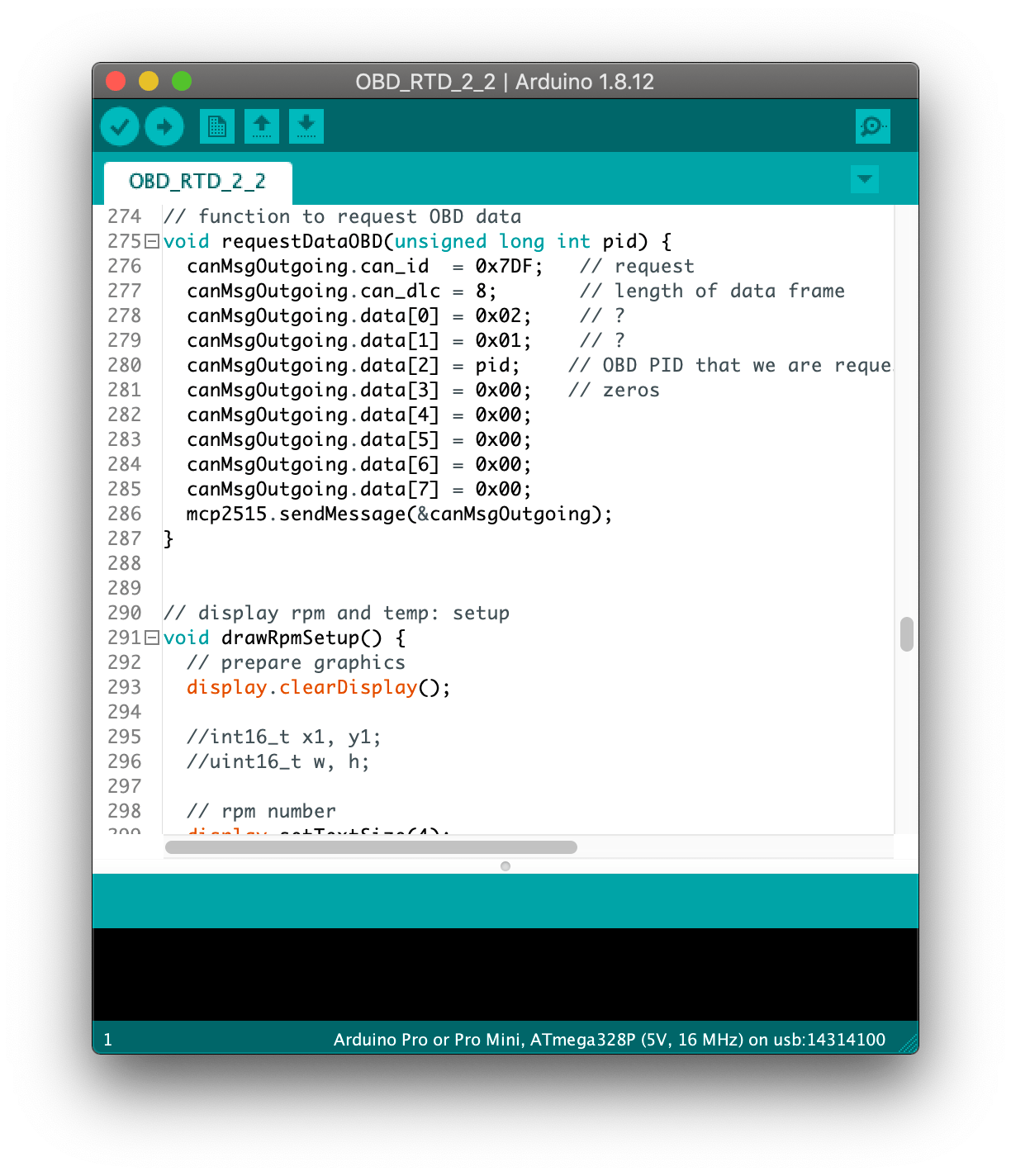Click 'mcp2515.sendMessage' on line 286
This screenshot has height=1176, width=1011.
pos(297,514)
